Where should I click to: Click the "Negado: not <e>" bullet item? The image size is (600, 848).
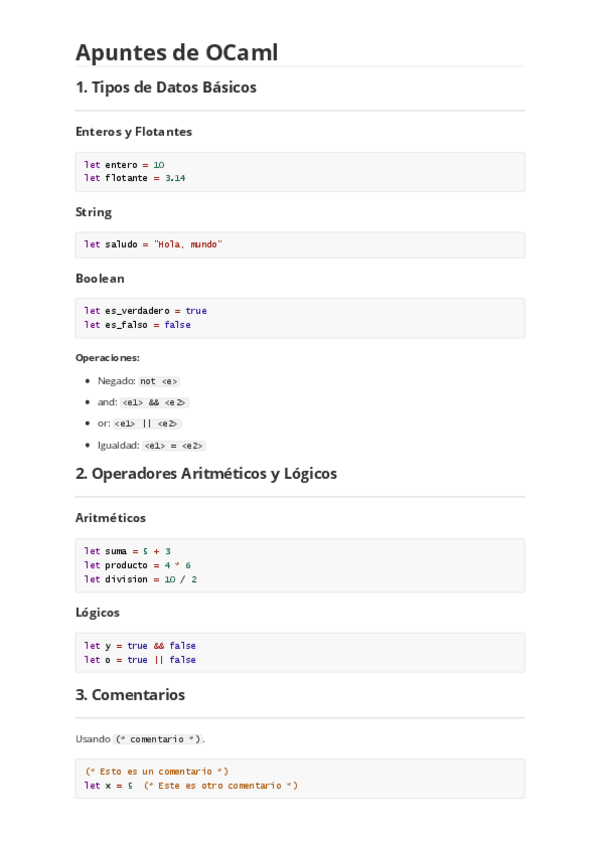click(138, 381)
